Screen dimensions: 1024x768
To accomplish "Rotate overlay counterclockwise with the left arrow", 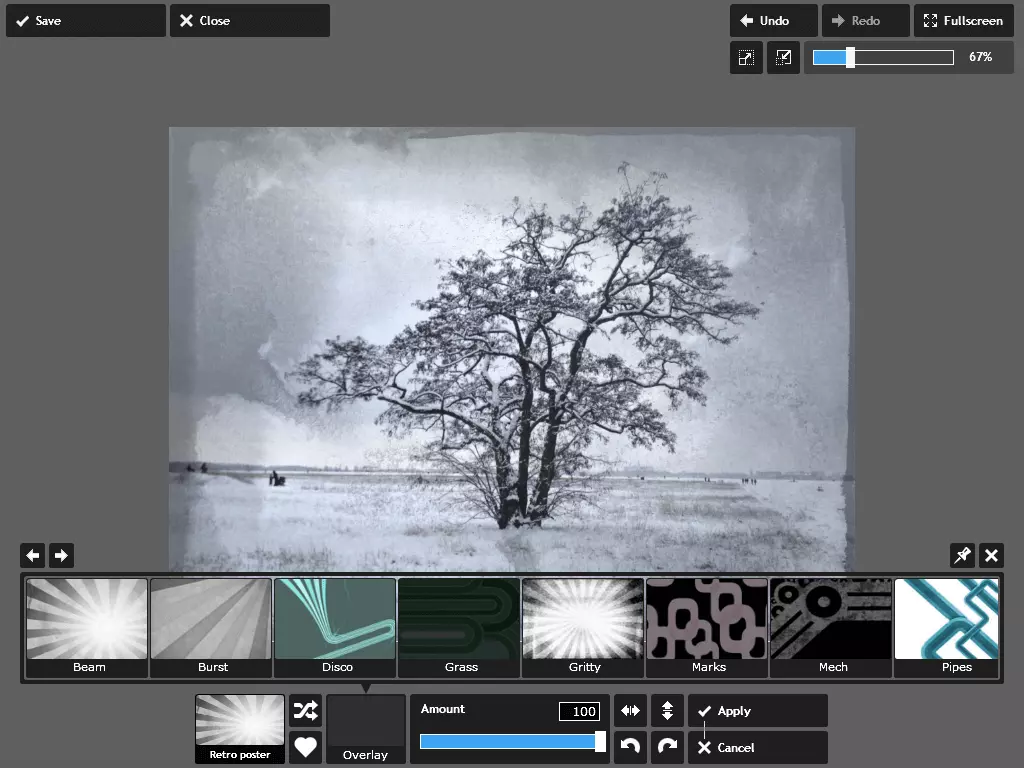I will click(x=630, y=747).
